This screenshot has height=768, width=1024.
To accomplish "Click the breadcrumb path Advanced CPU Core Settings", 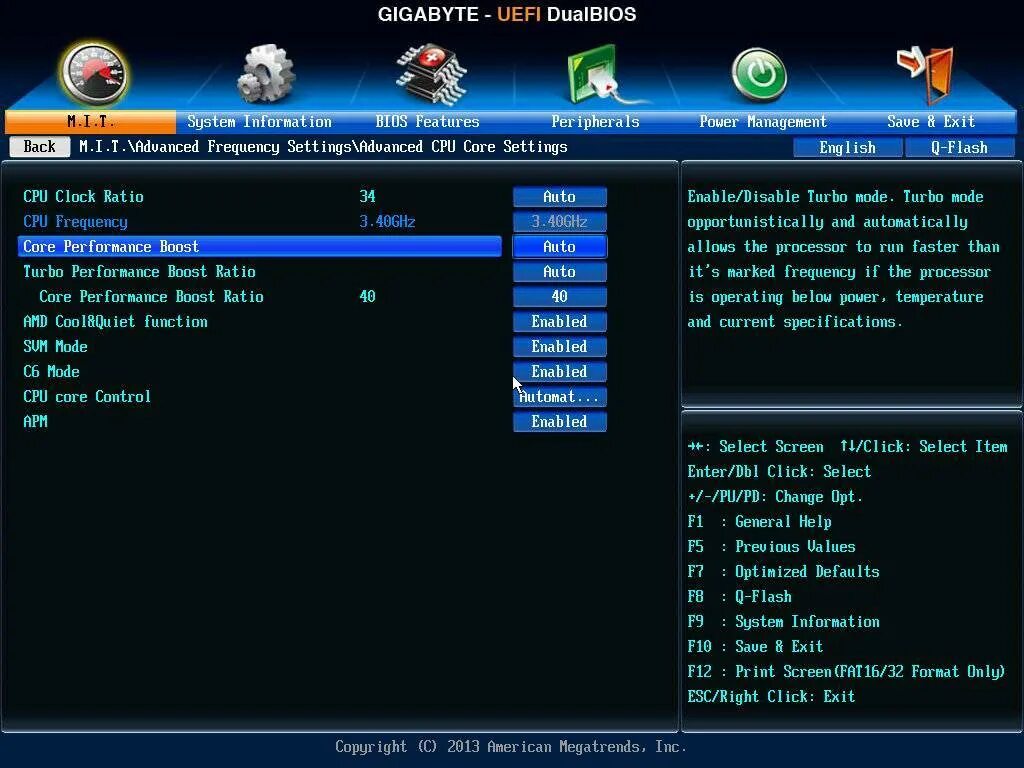I will pyautogui.click(x=463, y=147).
